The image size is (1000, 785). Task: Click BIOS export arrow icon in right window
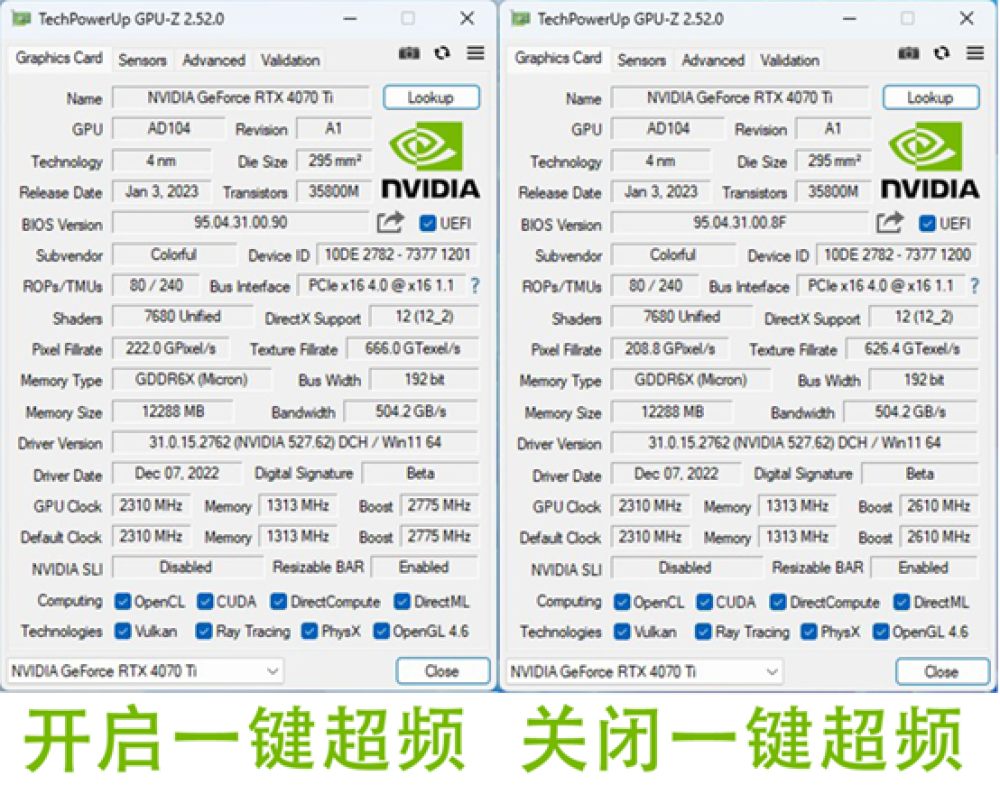click(x=889, y=223)
